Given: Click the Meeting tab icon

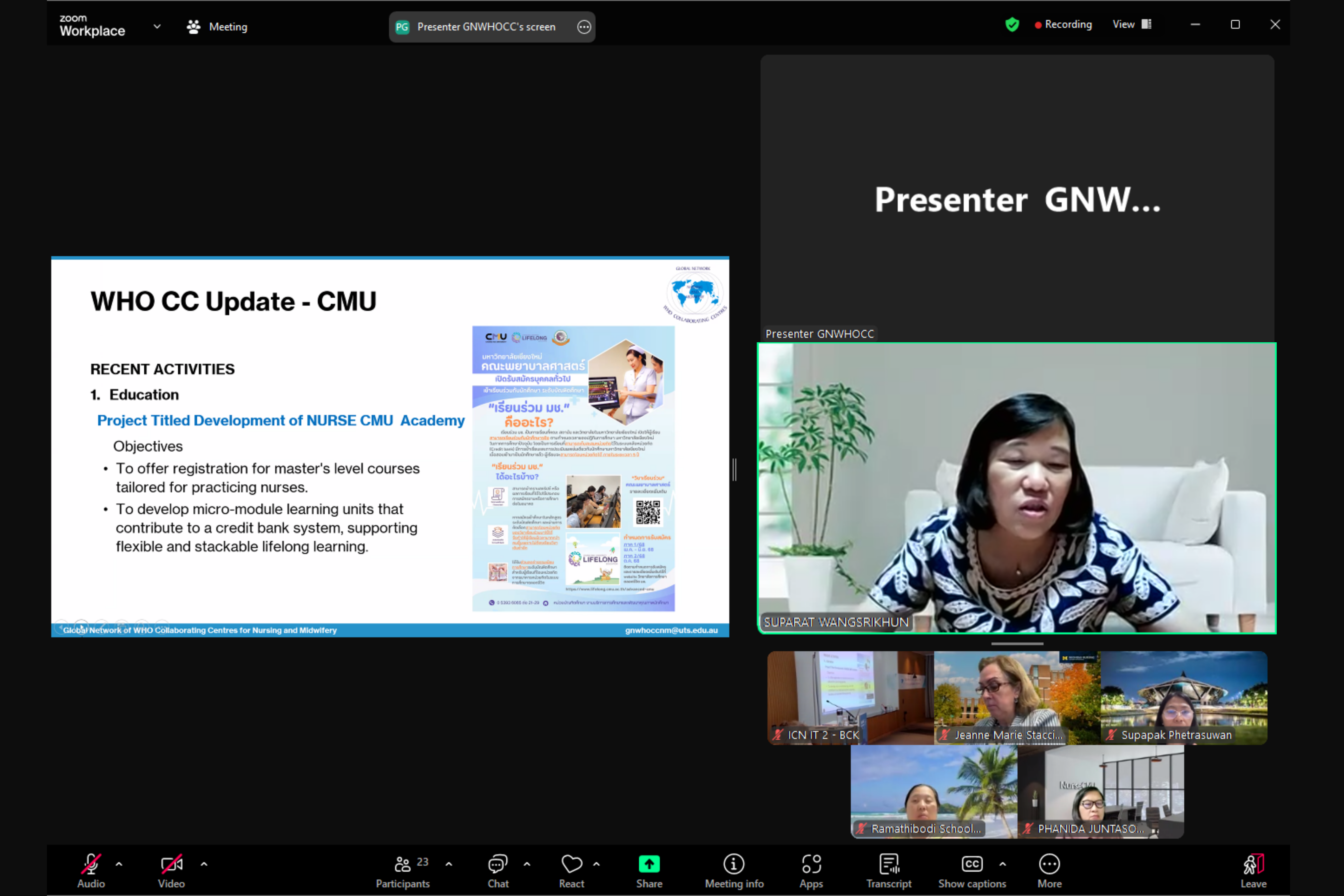Looking at the screenshot, I should click(194, 27).
